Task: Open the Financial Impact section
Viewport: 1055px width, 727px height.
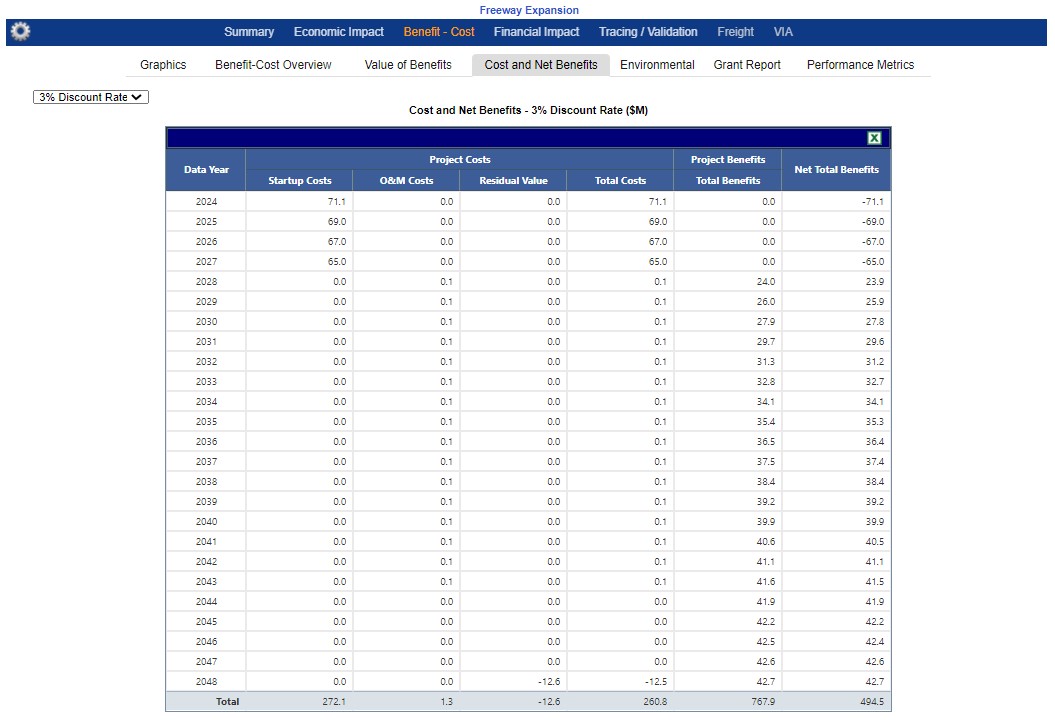Action: click(536, 32)
